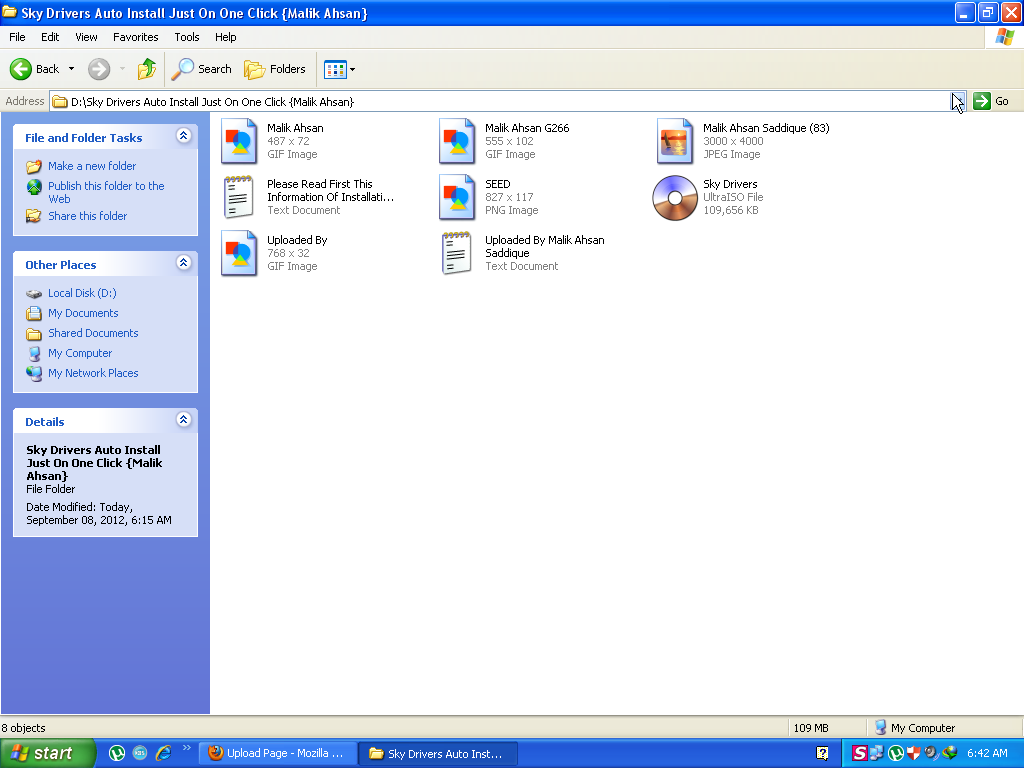The image size is (1024, 768).
Task: Click Sky Drivers Auto Inst taskbar button
Action: coord(439,754)
